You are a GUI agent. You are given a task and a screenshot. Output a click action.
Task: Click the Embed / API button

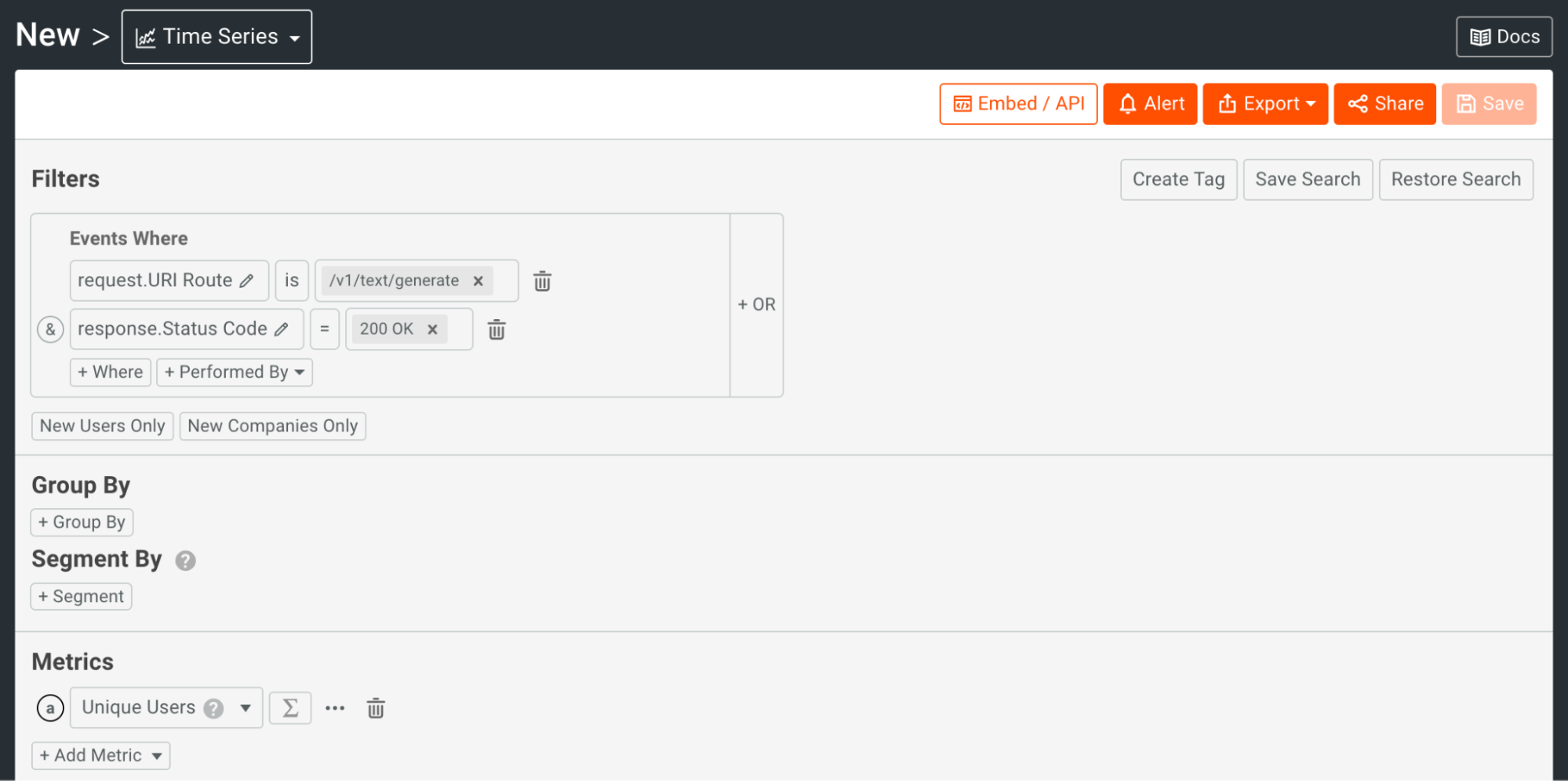click(x=1018, y=104)
